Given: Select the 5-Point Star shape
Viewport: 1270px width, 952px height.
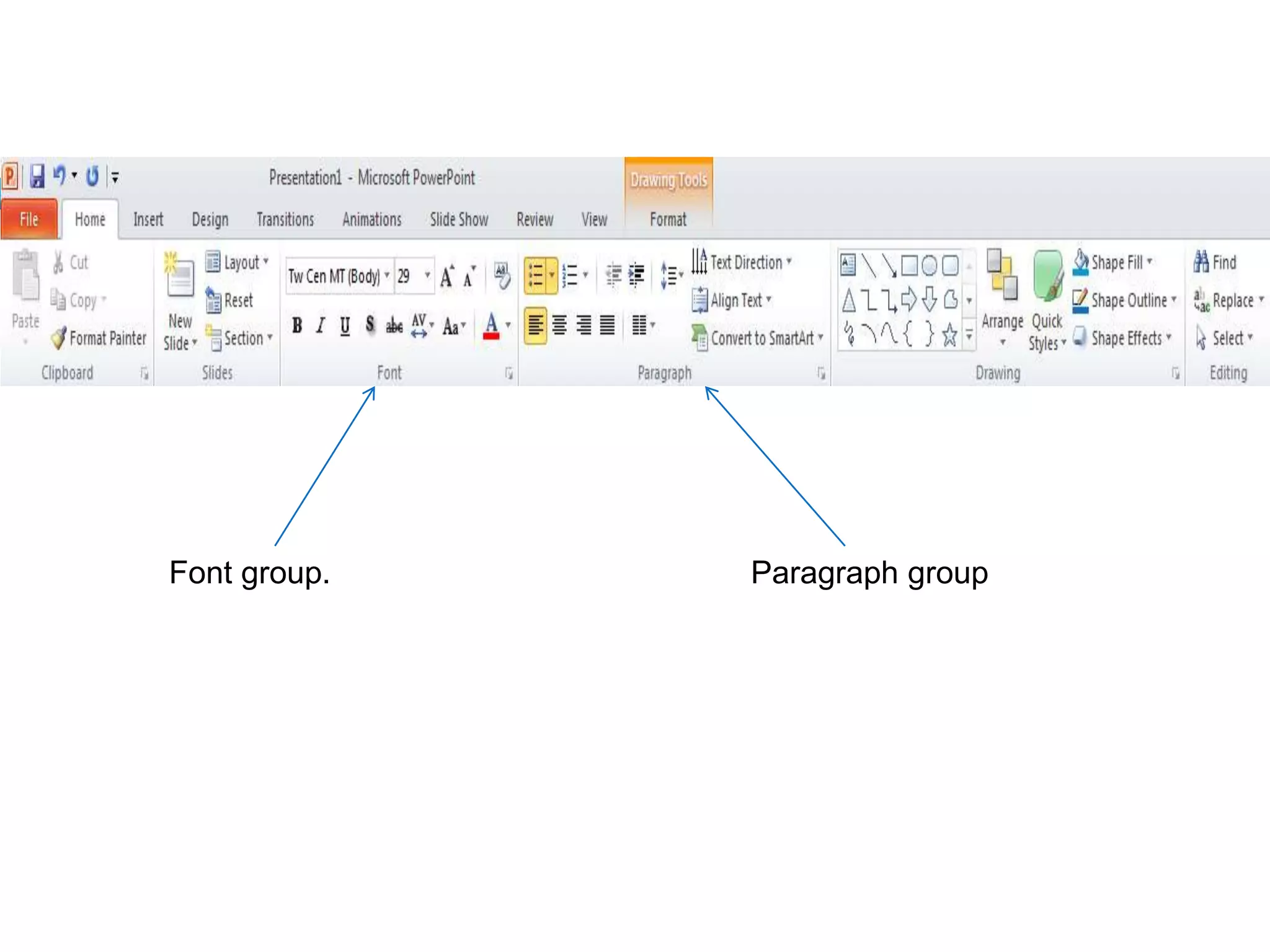Looking at the screenshot, I should point(949,335).
